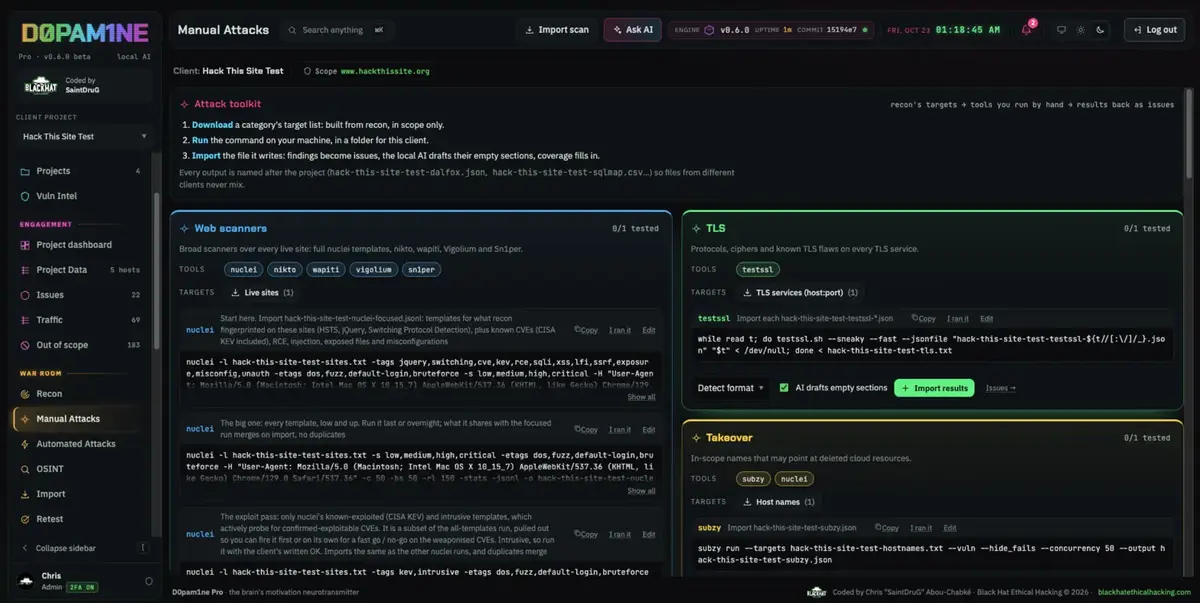The height and width of the screenshot is (603, 1200).
Task: Select the subzy tool chip in Takeover
Action: click(752, 479)
